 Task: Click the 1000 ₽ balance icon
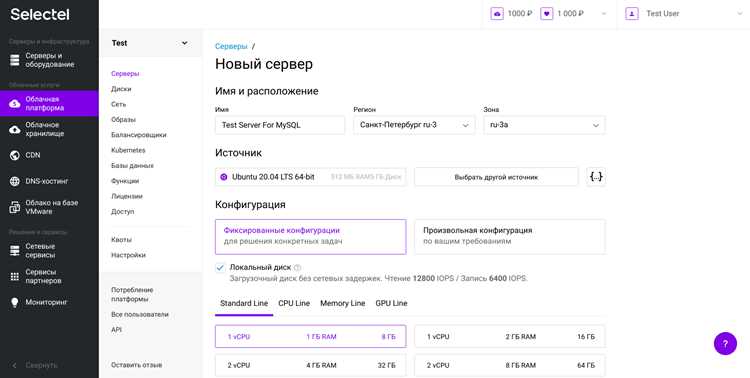[497, 14]
